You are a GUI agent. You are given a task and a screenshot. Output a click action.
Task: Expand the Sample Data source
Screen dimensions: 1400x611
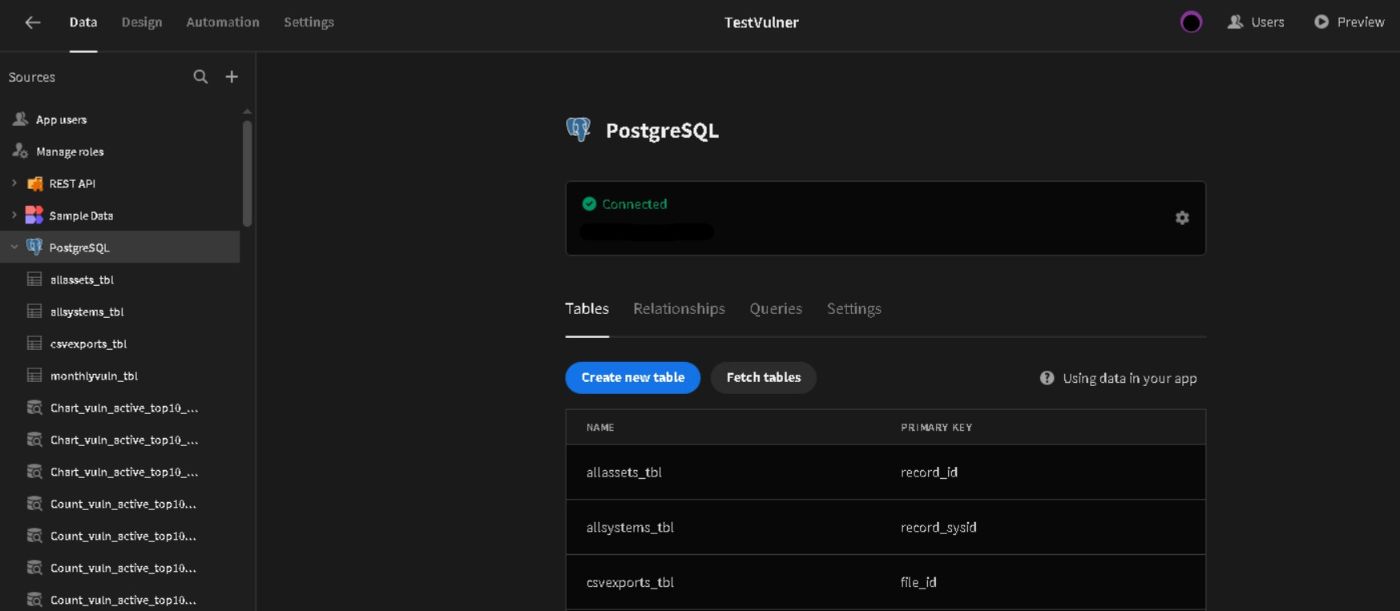coord(14,216)
